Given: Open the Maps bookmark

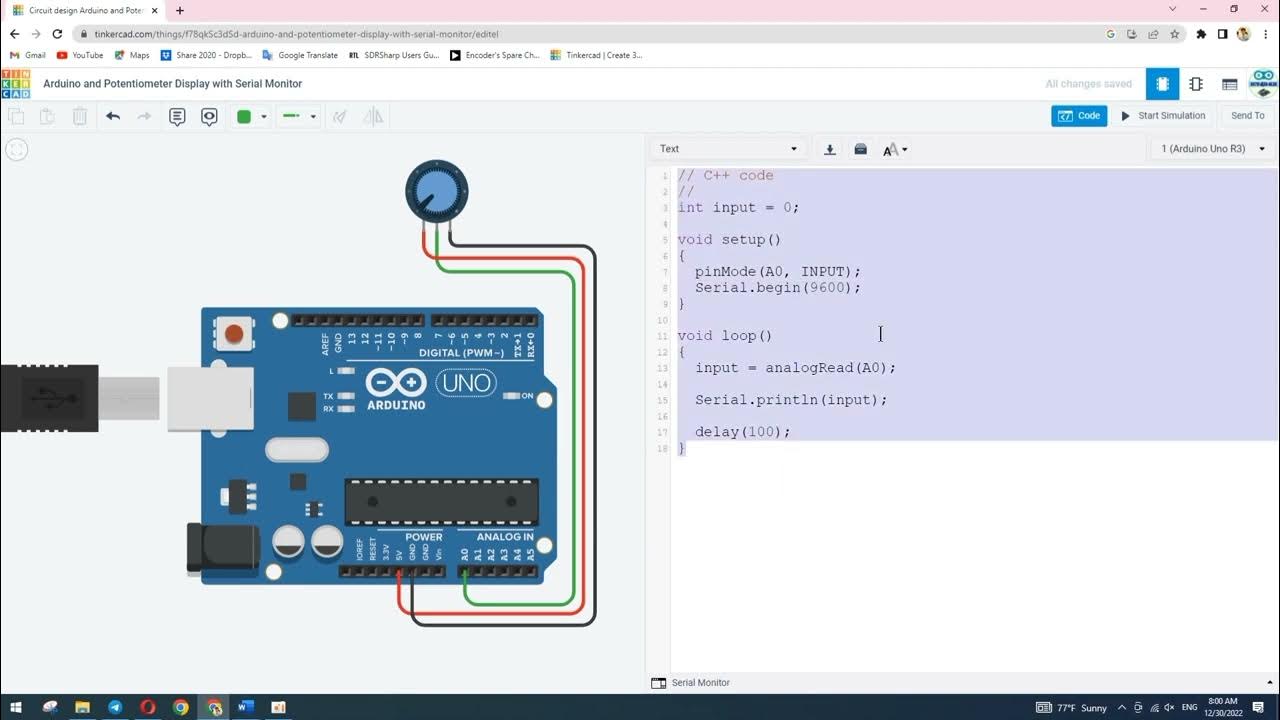Looking at the screenshot, I should pos(131,55).
